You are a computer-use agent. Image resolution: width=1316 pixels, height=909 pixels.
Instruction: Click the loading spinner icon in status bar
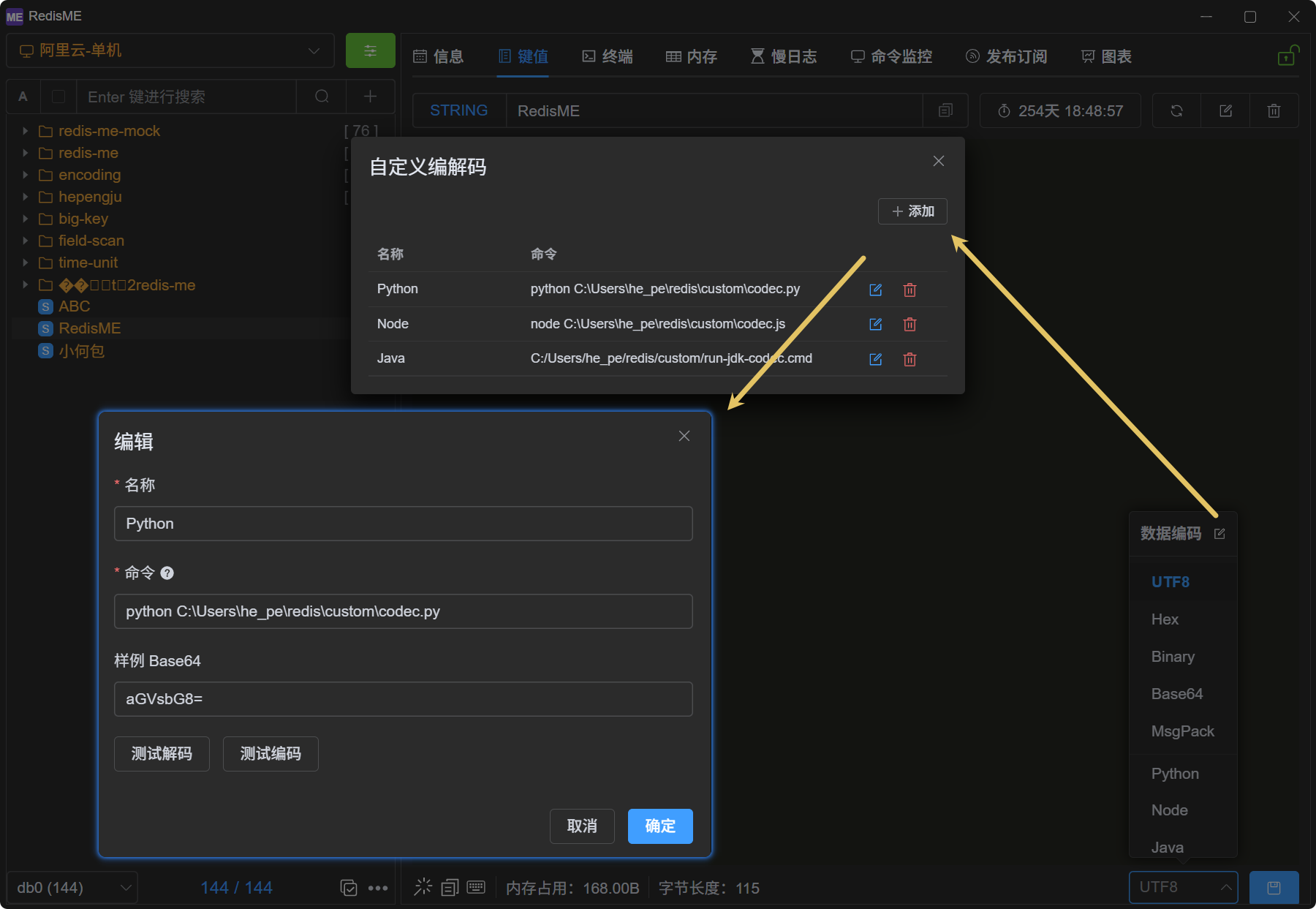pos(423,887)
